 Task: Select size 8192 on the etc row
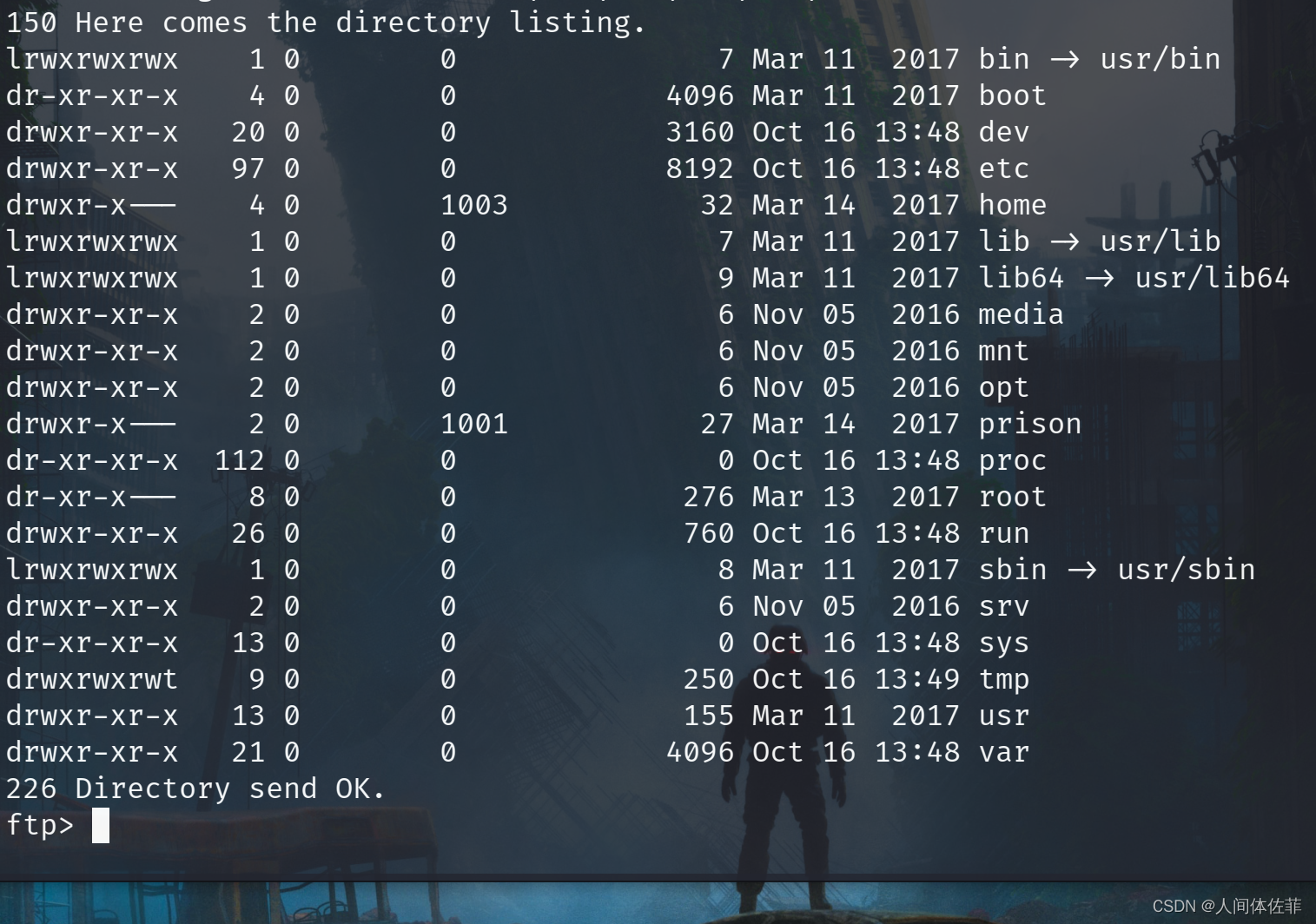[x=699, y=168]
